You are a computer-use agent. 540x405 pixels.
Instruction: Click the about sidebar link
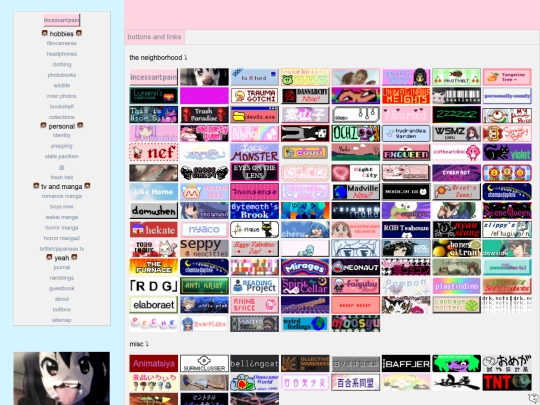[x=62, y=299]
